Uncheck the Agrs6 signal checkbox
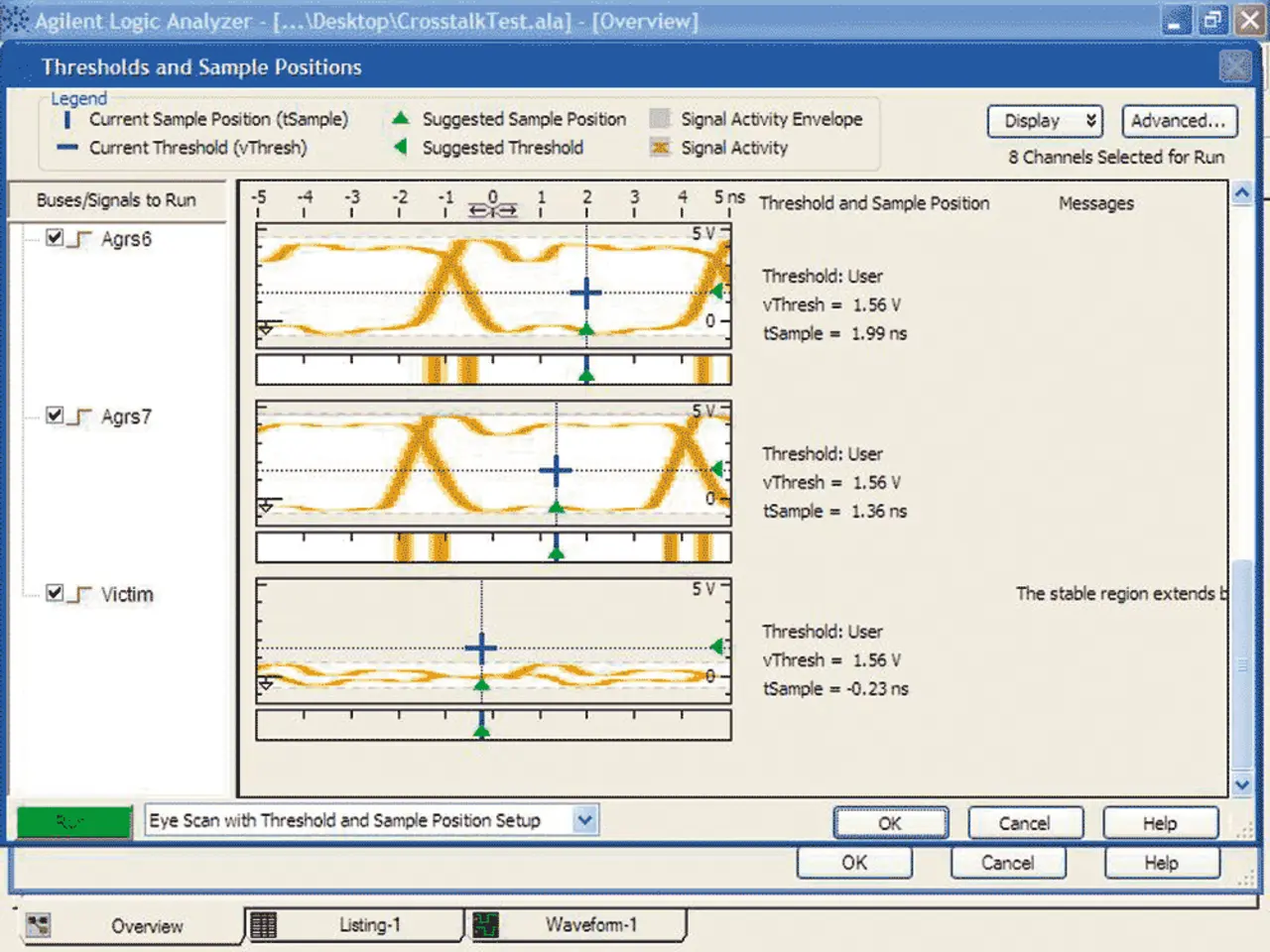Viewport: 1270px width, 952px height. (x=55, y=238)
